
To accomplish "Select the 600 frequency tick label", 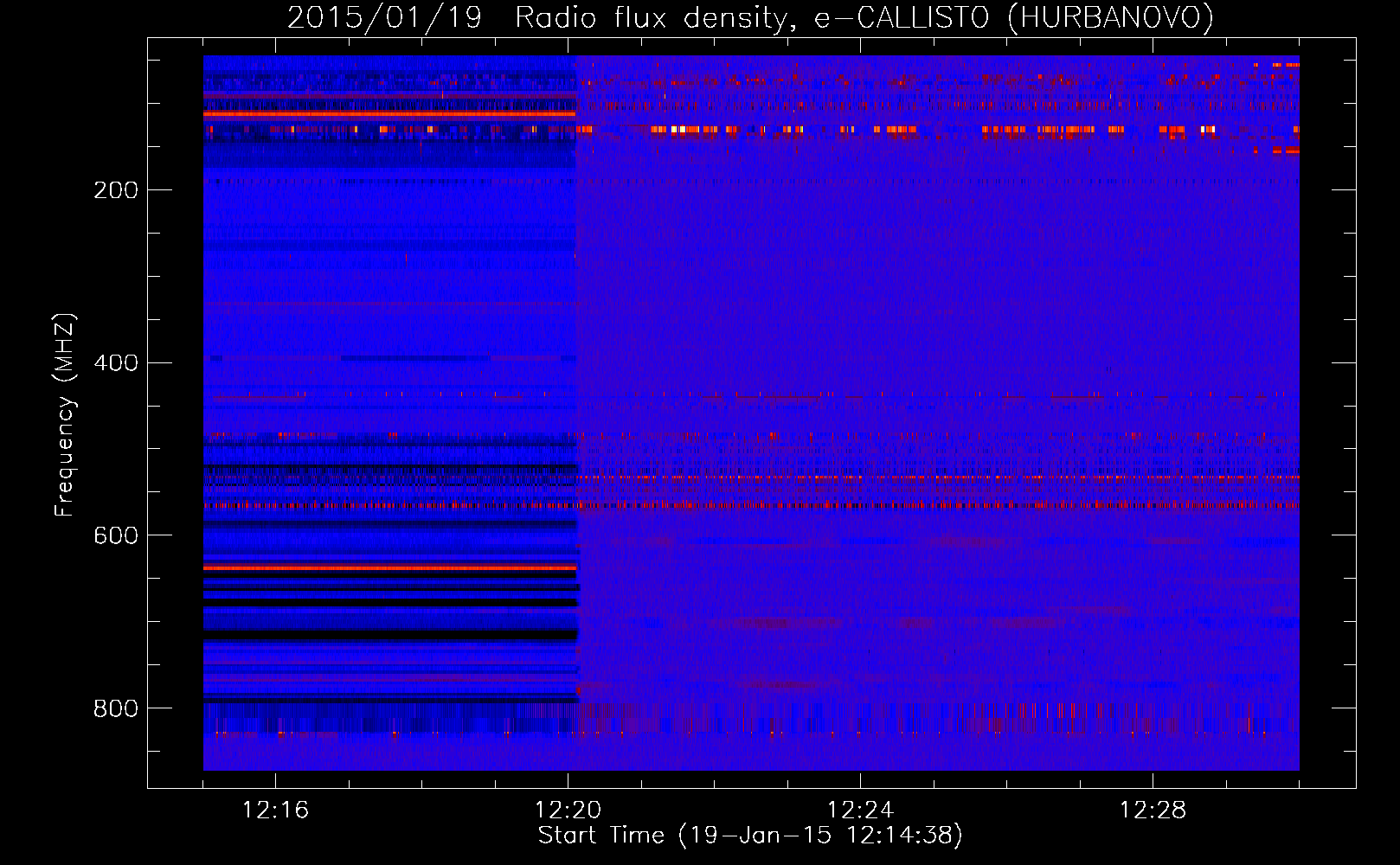I will [116, 536].
